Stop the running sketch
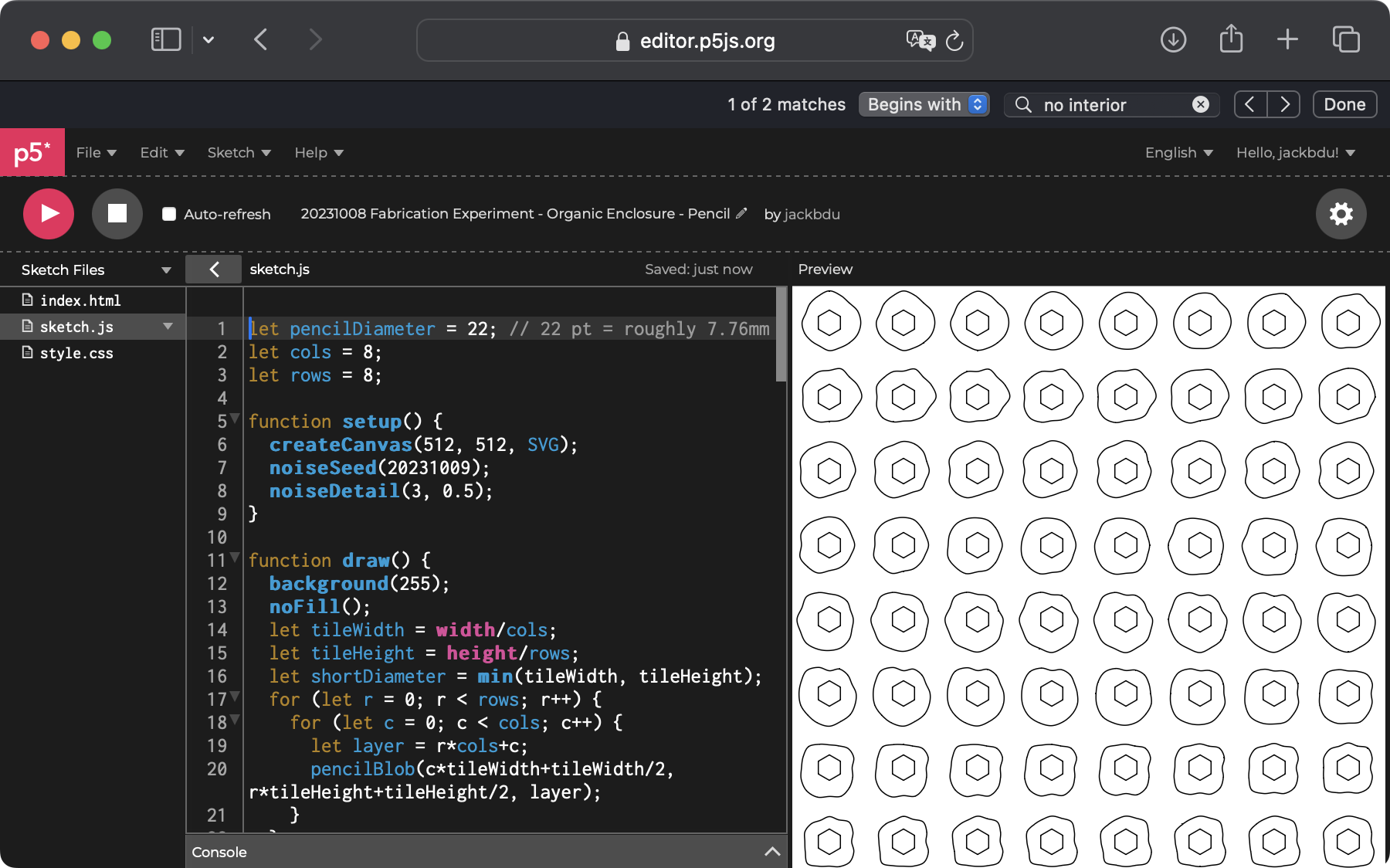1390x868 pixels. pos(117,214)
